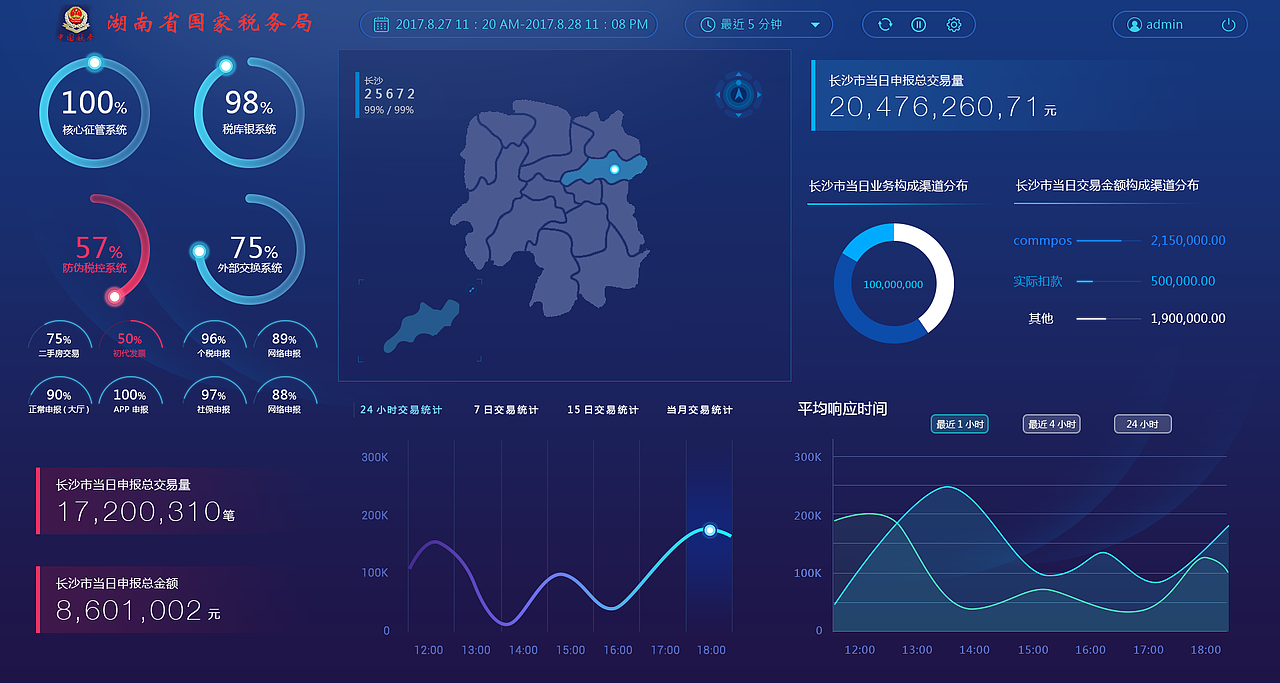Click the Changsha location marker on map
Screen dimensions: 1280x683
click(x=614, y=169)
